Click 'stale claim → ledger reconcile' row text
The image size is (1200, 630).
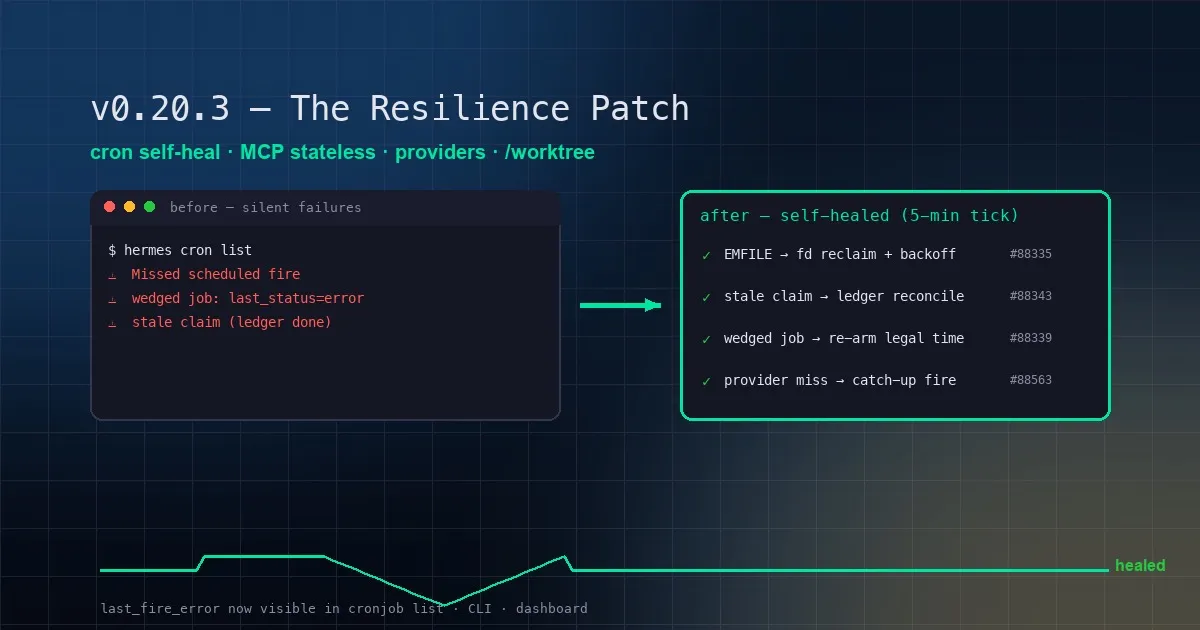[x=844, y=296]
